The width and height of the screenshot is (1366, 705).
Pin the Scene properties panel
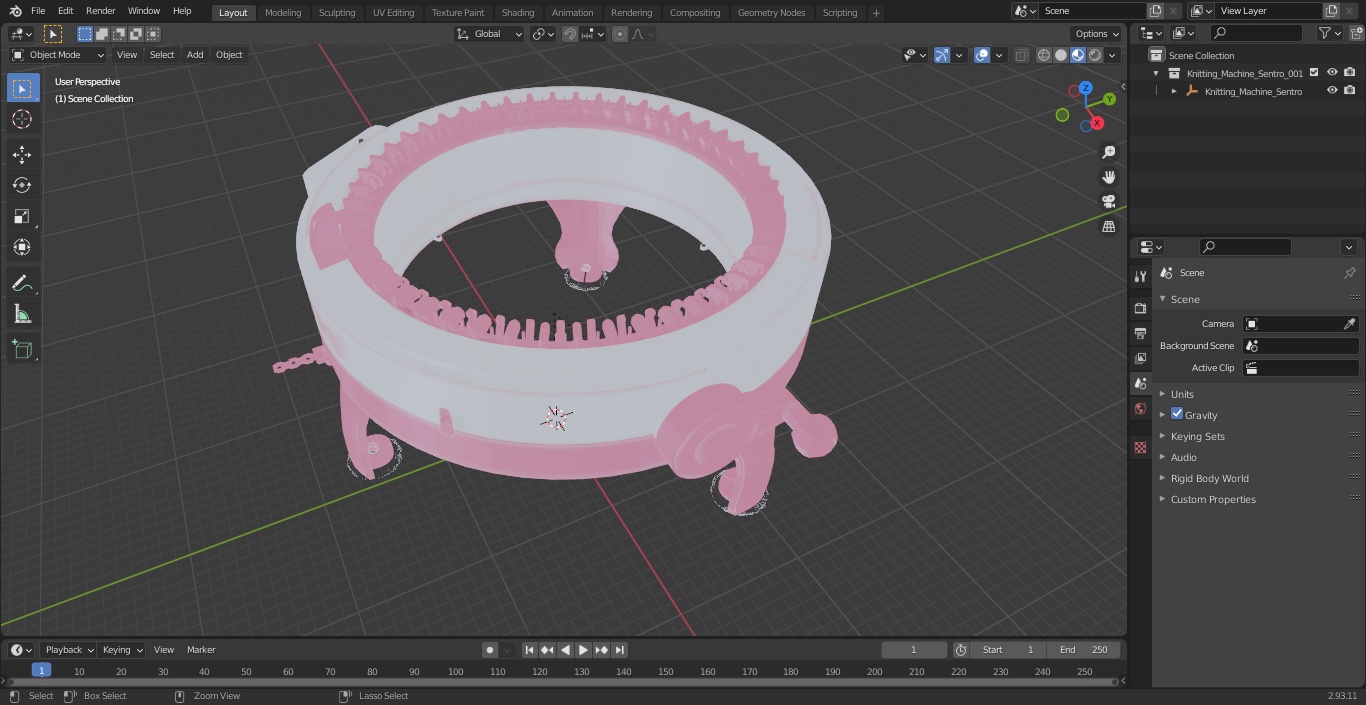tap(1349, 273)
